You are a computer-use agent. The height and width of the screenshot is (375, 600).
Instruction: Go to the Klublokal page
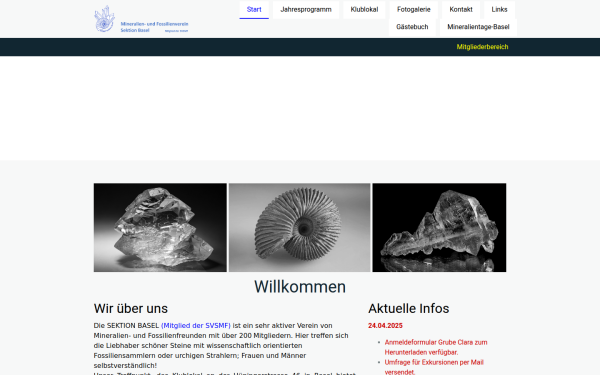coord(364,10)
